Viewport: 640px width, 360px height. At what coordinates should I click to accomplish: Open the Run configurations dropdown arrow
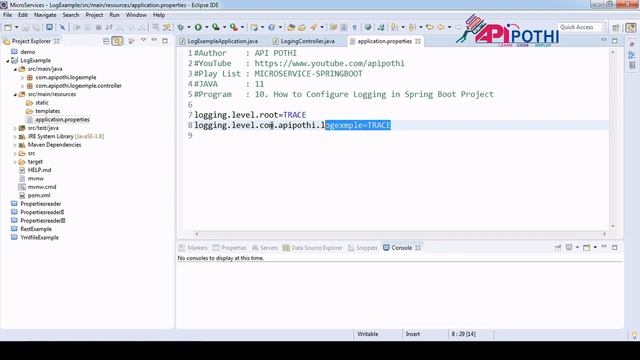[207, 27]
